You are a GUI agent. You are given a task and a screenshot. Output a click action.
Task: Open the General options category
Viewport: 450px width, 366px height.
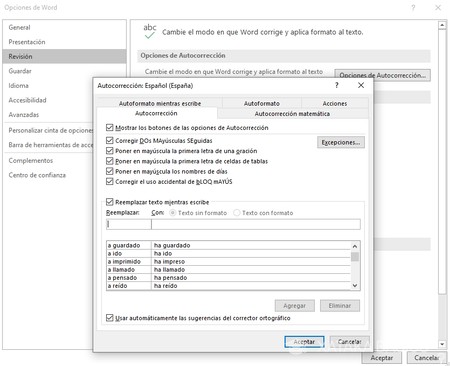(65, 27)
